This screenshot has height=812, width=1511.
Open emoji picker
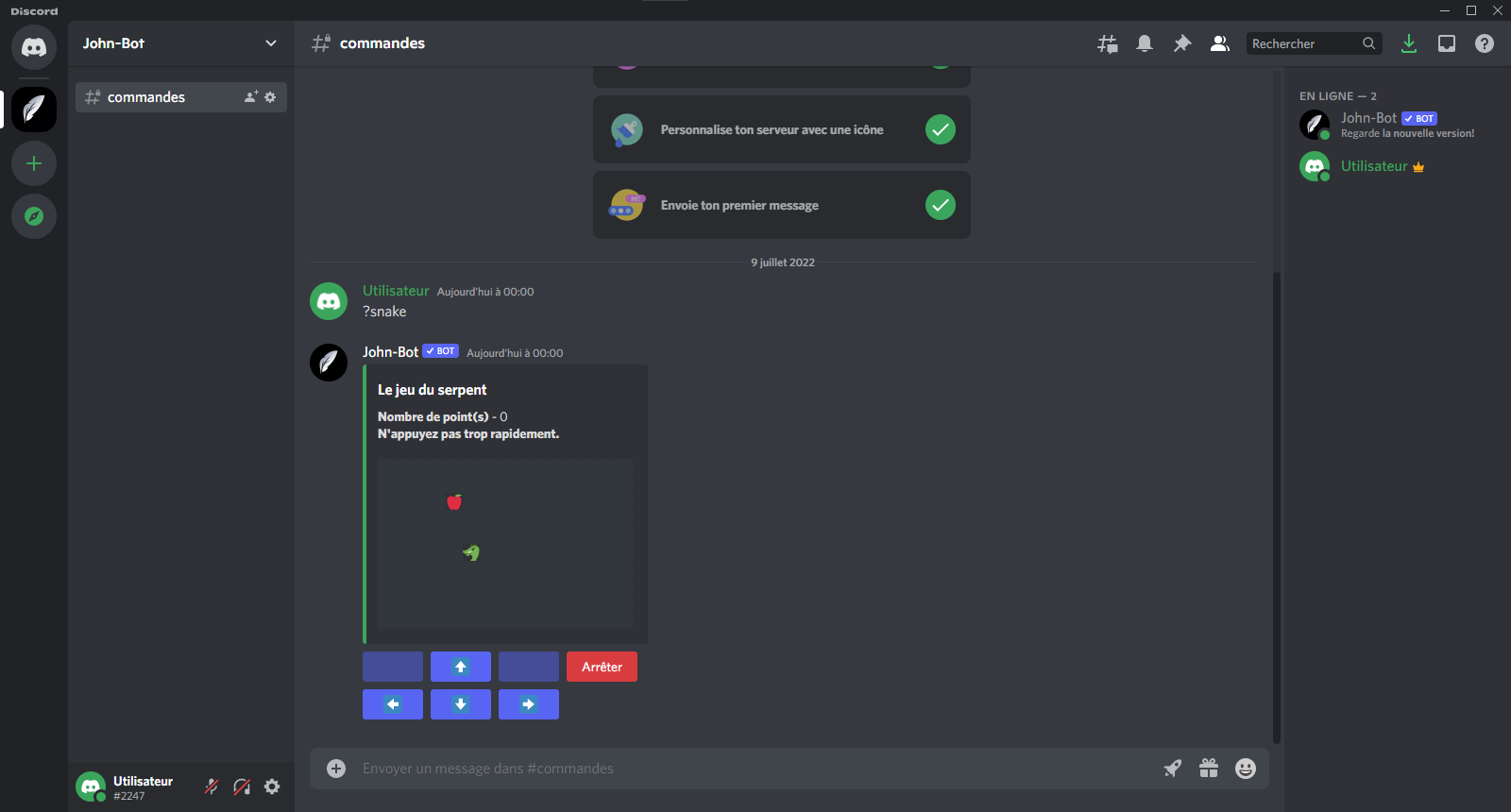pyautogui.click(x=1246, y=769)
